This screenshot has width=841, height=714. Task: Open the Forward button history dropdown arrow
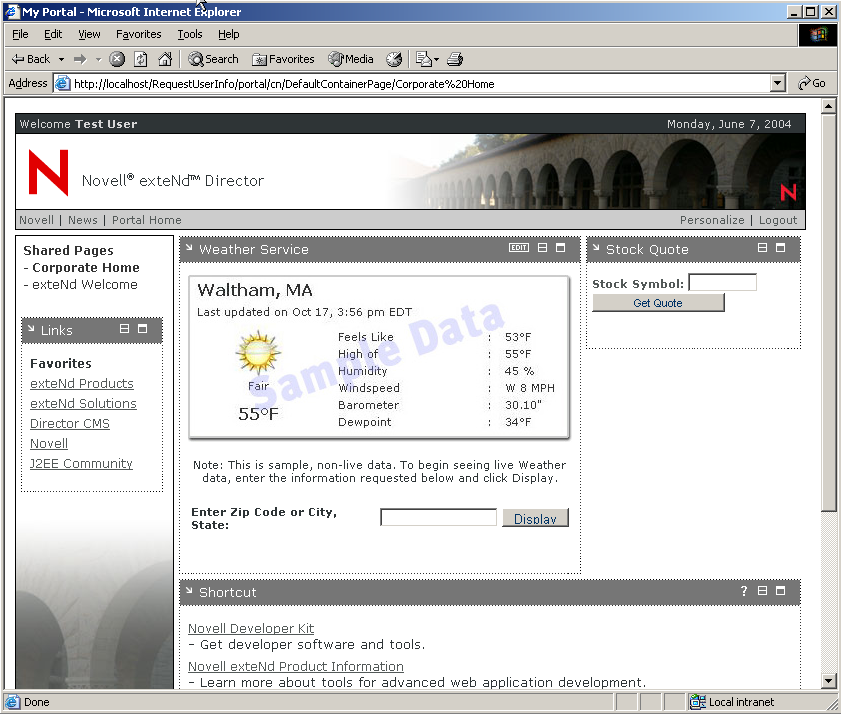(x=98, y=59)
